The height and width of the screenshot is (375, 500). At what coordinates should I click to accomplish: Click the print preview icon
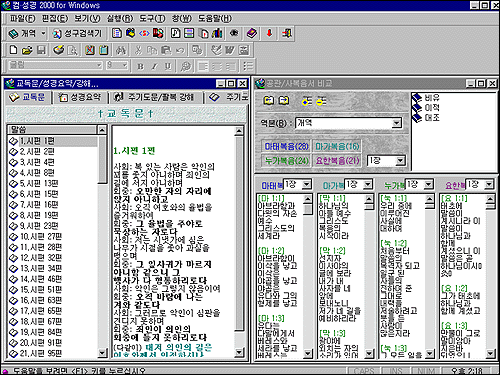click(x=72, y=50)
